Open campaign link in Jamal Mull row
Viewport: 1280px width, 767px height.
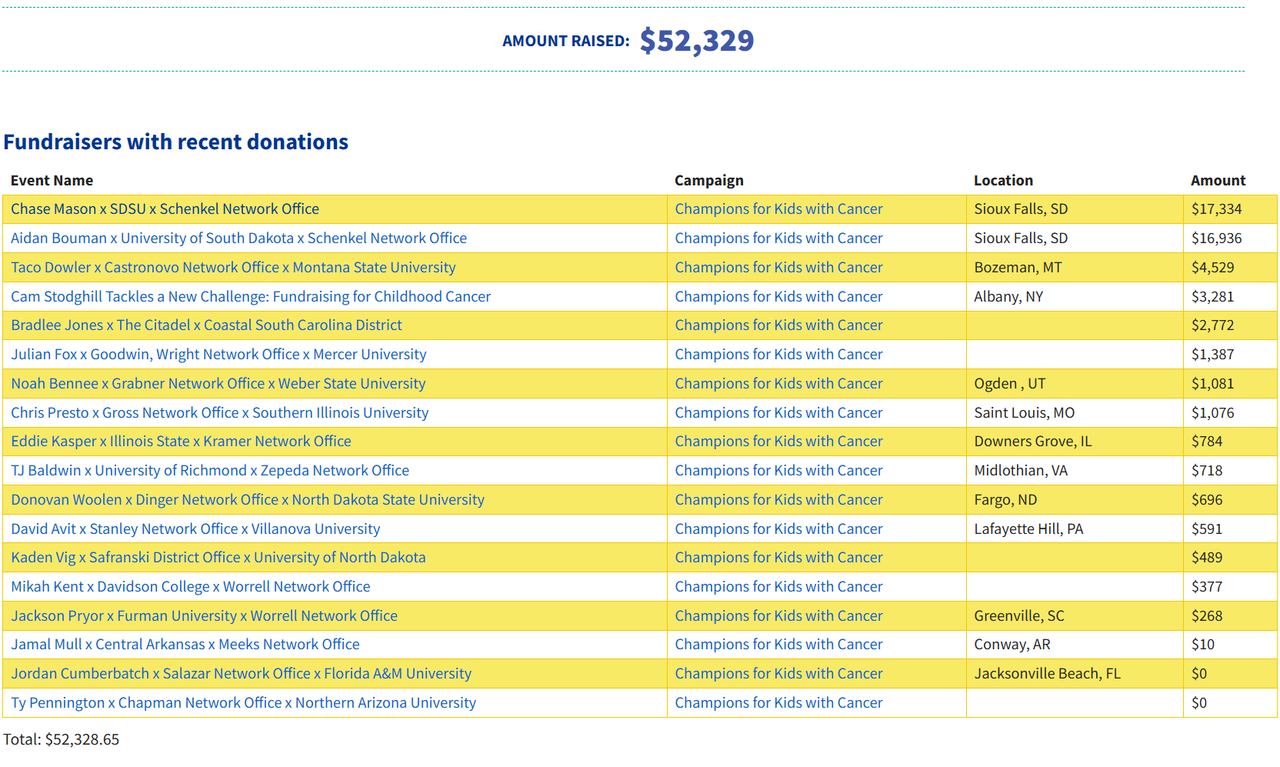click(x=779, y=644)
